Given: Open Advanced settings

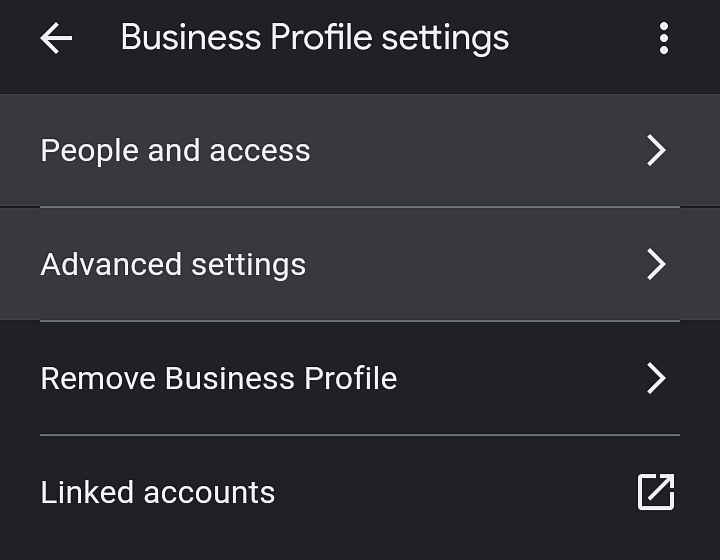Looking at the screenshot, I should (360, 264).
